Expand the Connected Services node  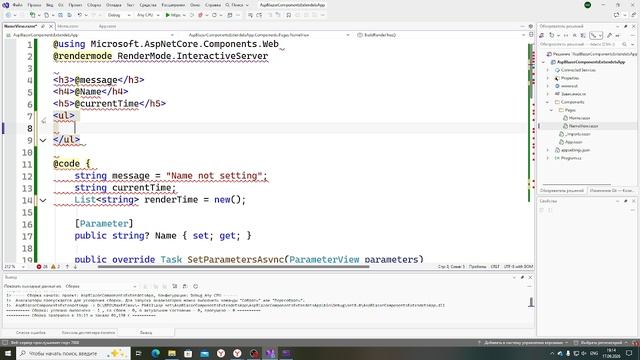click(548, 70)
